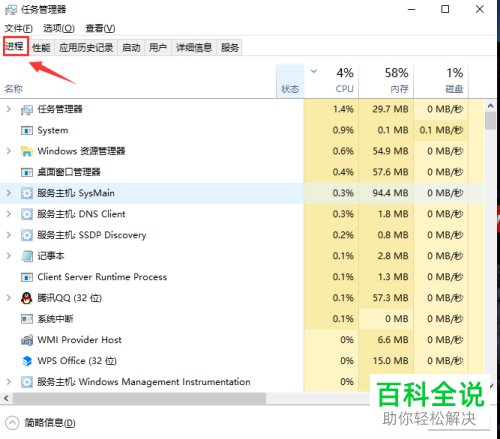
Task: Click the 0.1 MB/秒 disk value
Action: click(x=441, y=130)
